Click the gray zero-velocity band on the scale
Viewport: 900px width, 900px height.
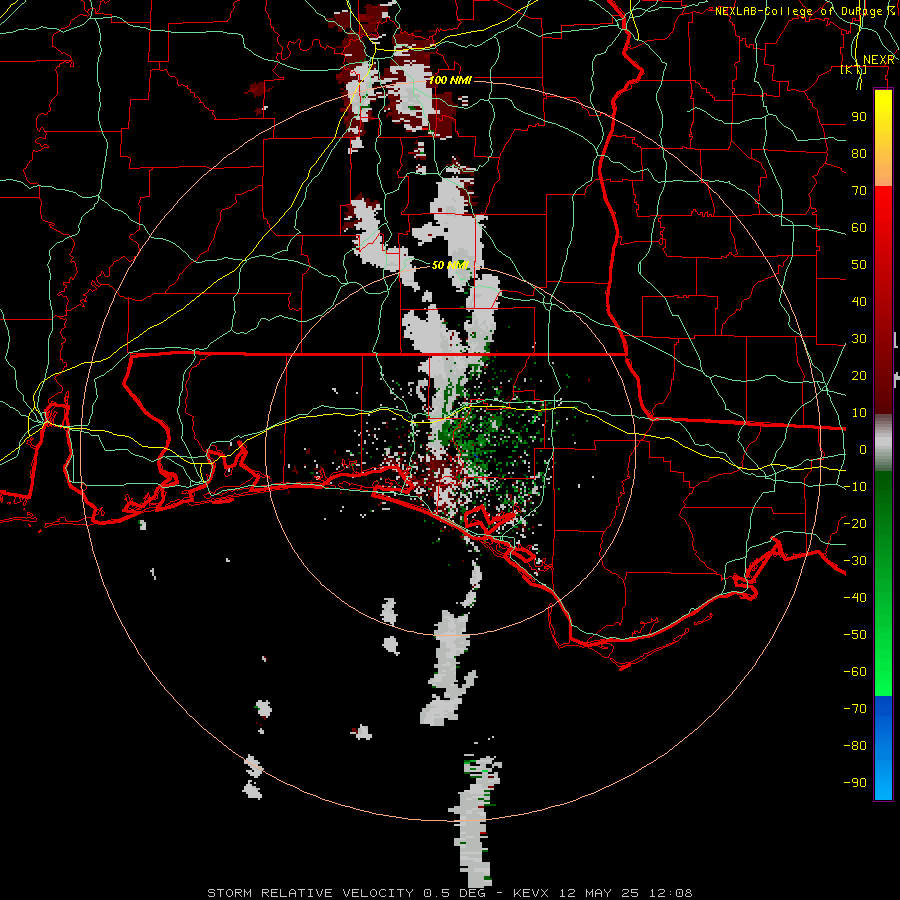point(883,443)
